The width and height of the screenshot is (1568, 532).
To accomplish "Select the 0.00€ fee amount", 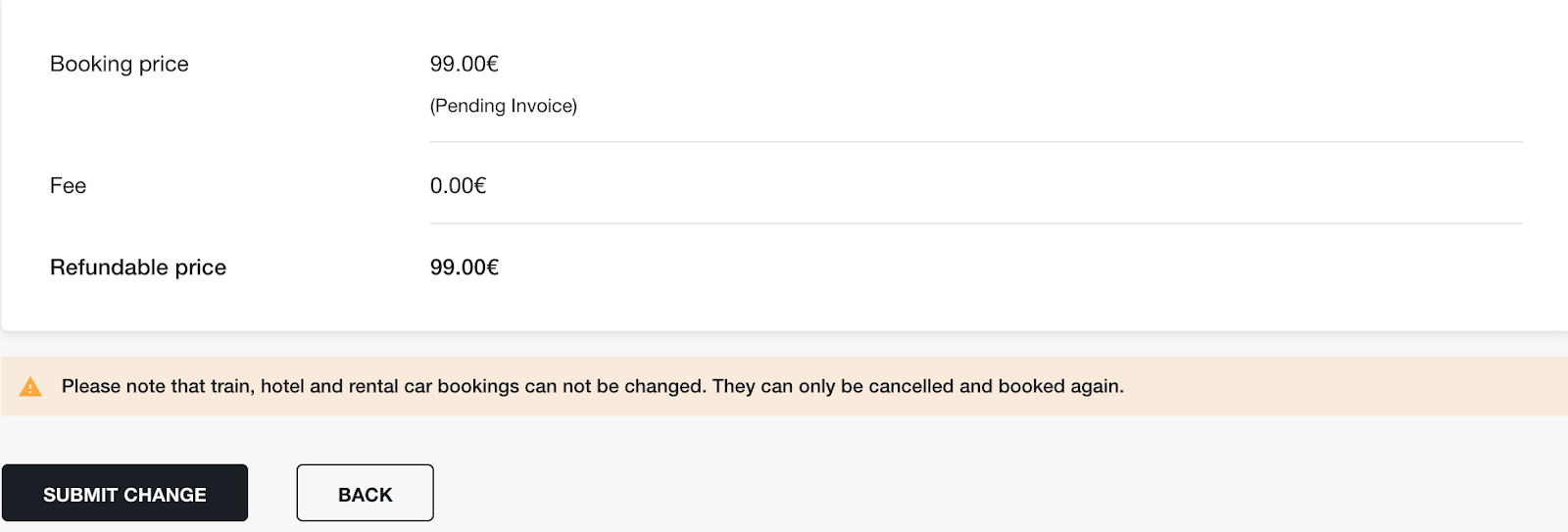I will [459, 186].
